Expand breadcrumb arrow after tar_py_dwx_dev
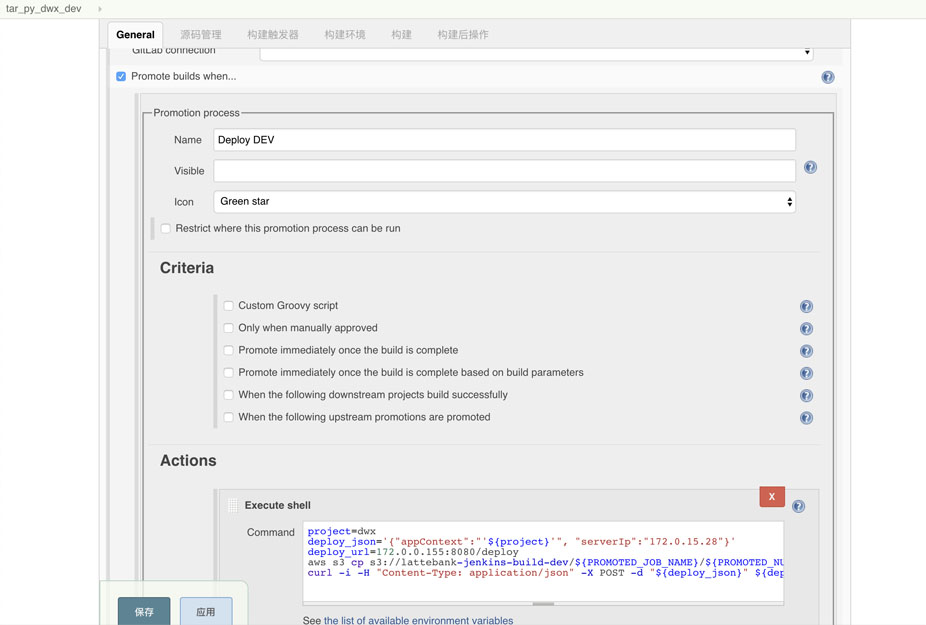Image resolution: width=926 pixels, height=625 pixels. 100,9
